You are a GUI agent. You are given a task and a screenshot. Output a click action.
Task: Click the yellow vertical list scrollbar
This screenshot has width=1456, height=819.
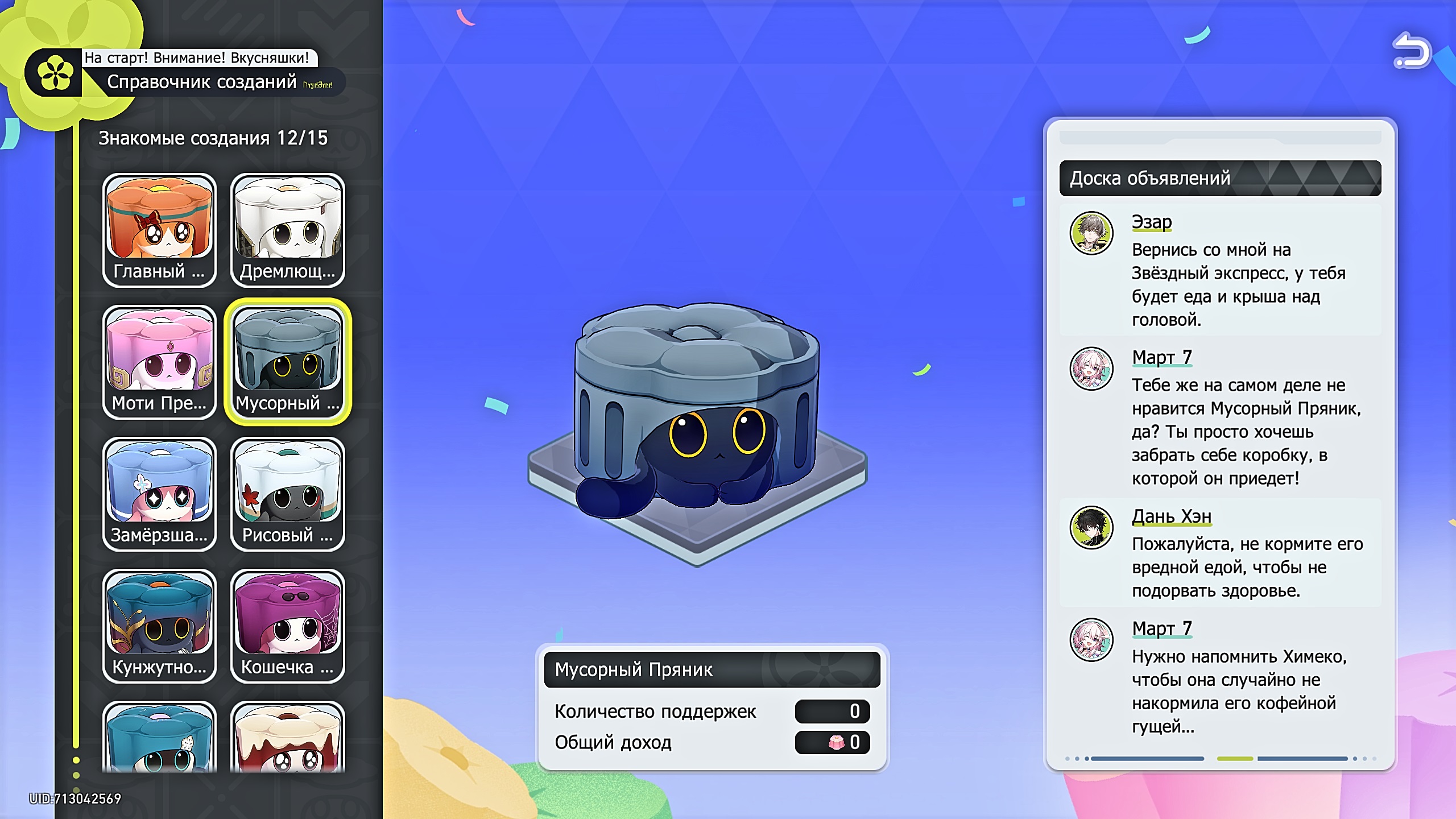point(76,432)
